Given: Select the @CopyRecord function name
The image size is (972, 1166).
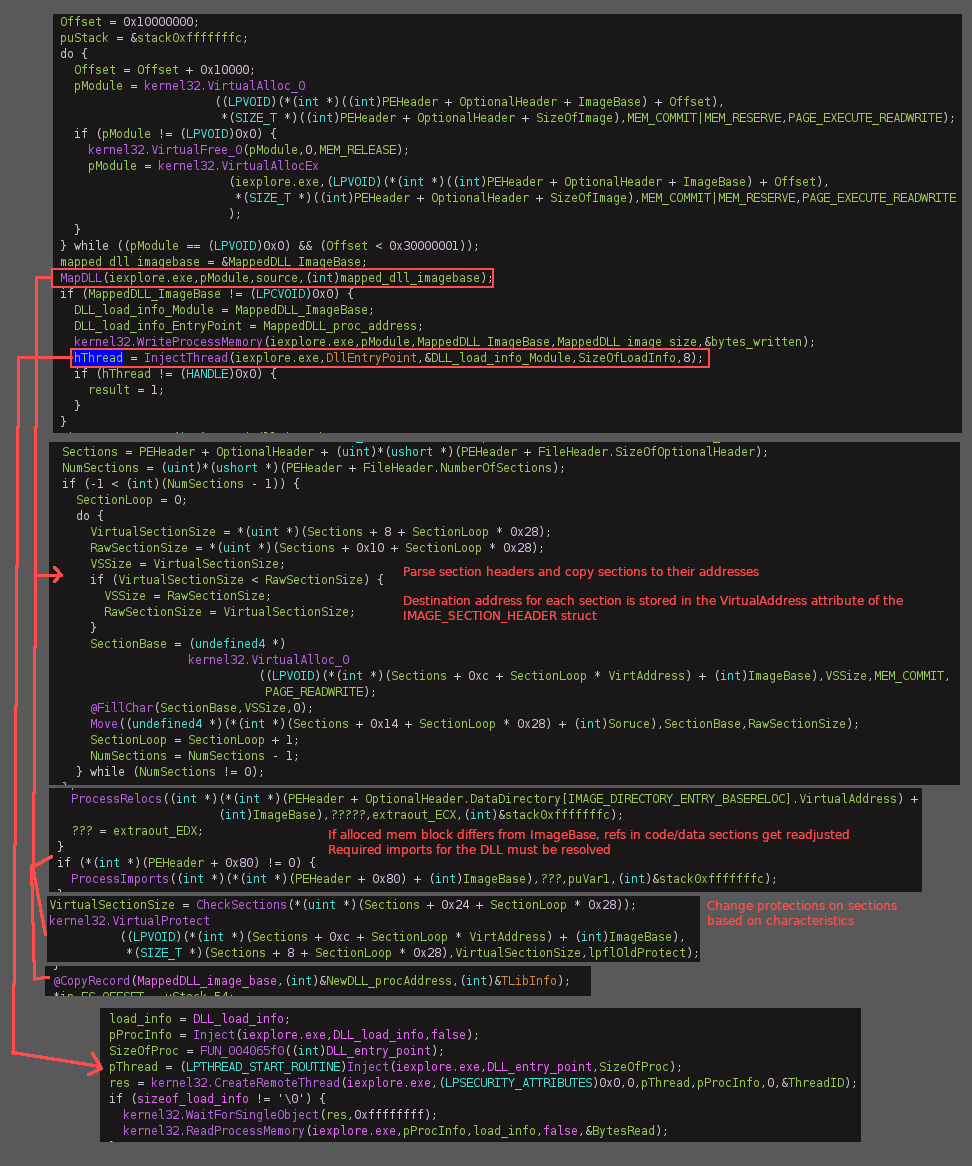Looking at the screenshot, I should [92, 981].
